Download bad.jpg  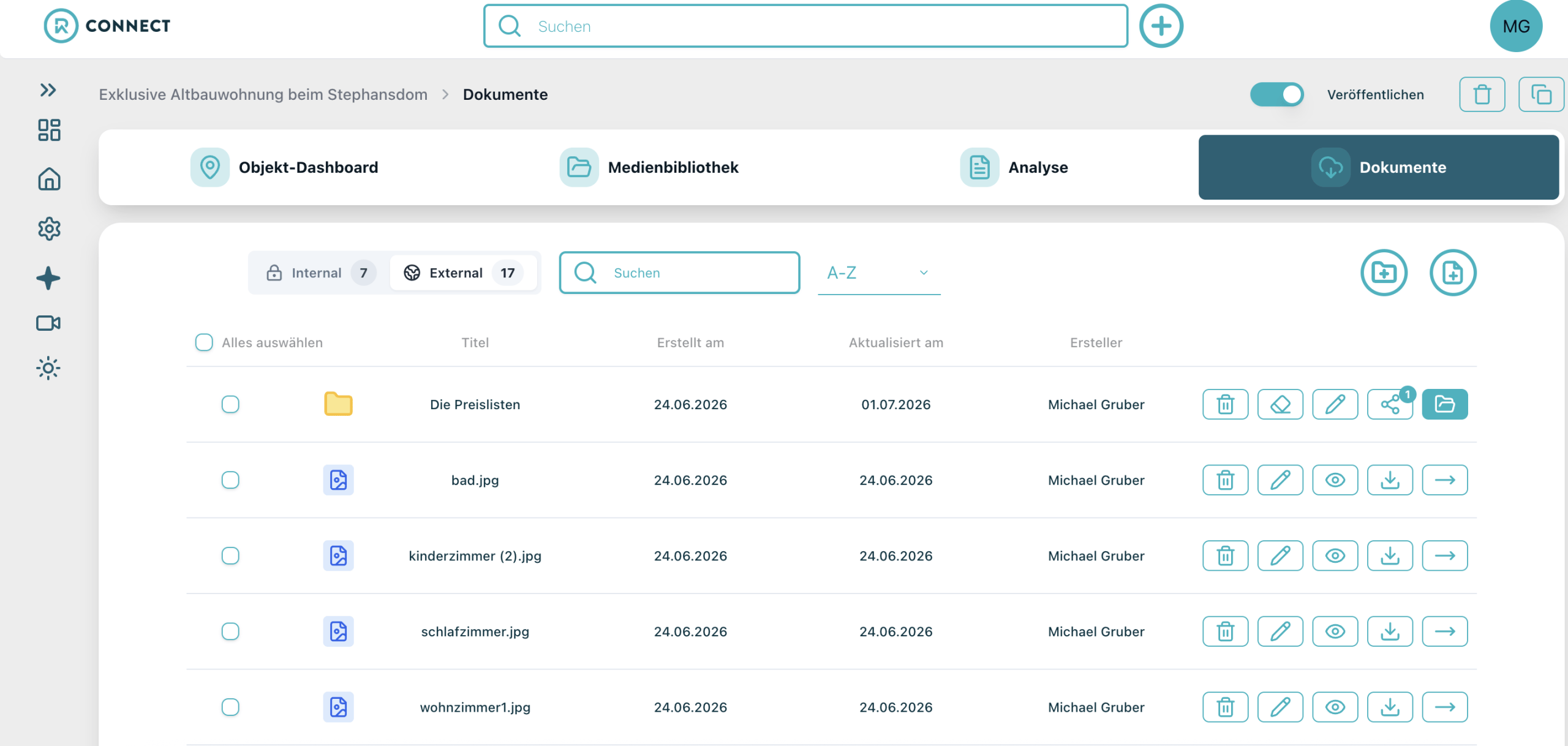pyautogui.click(x=1390, y=480)
